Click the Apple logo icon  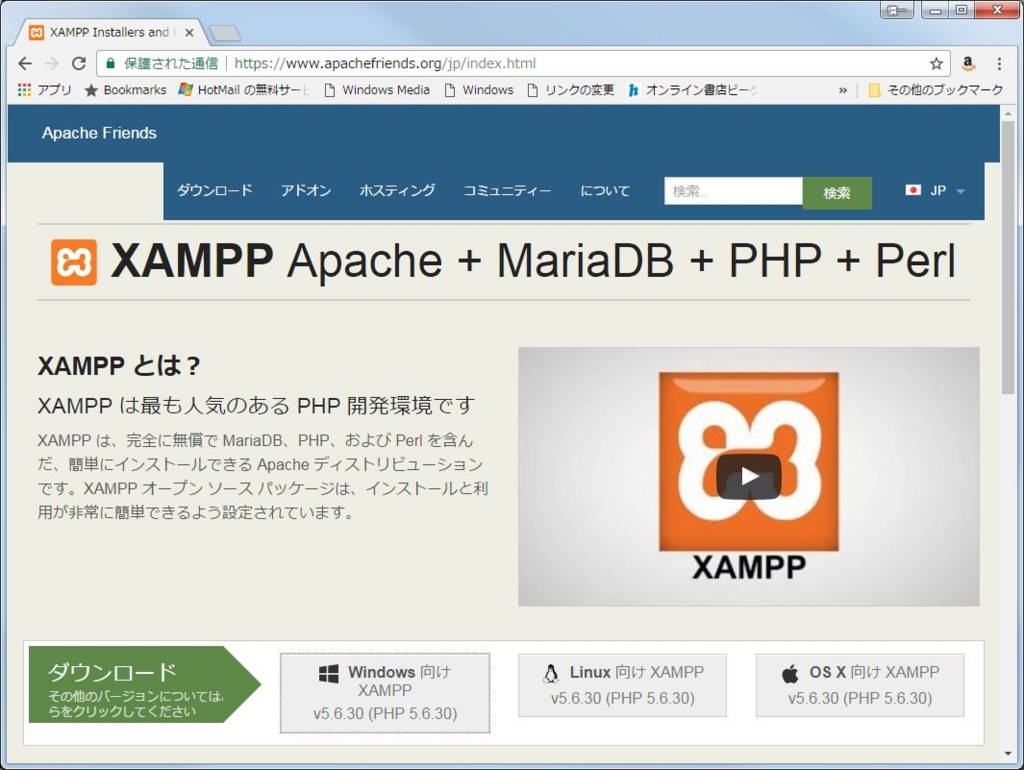click(790, 673)
